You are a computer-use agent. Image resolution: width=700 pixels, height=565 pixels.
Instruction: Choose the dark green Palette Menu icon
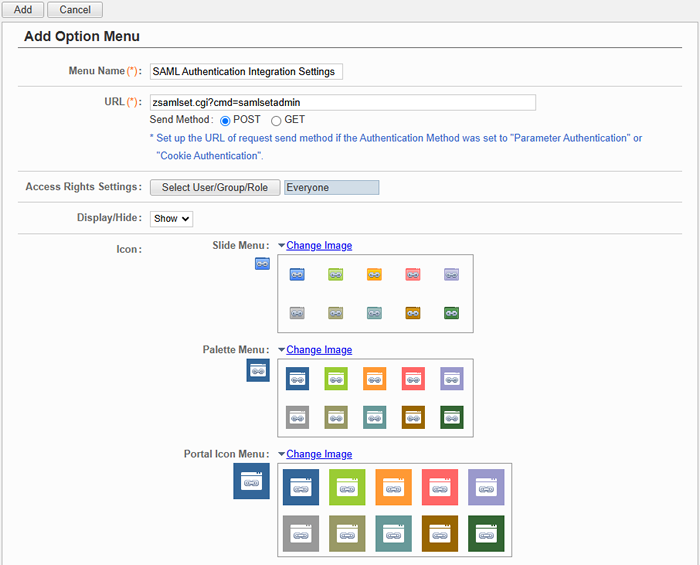[x=452, y=417]
